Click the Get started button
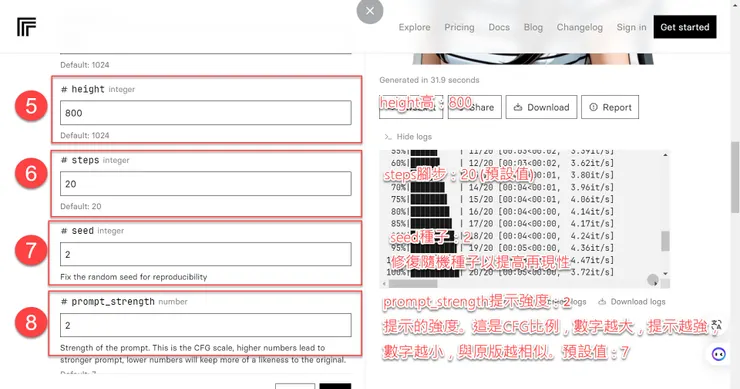Viewport: 740px width, 389px height. tap(685, 27)
